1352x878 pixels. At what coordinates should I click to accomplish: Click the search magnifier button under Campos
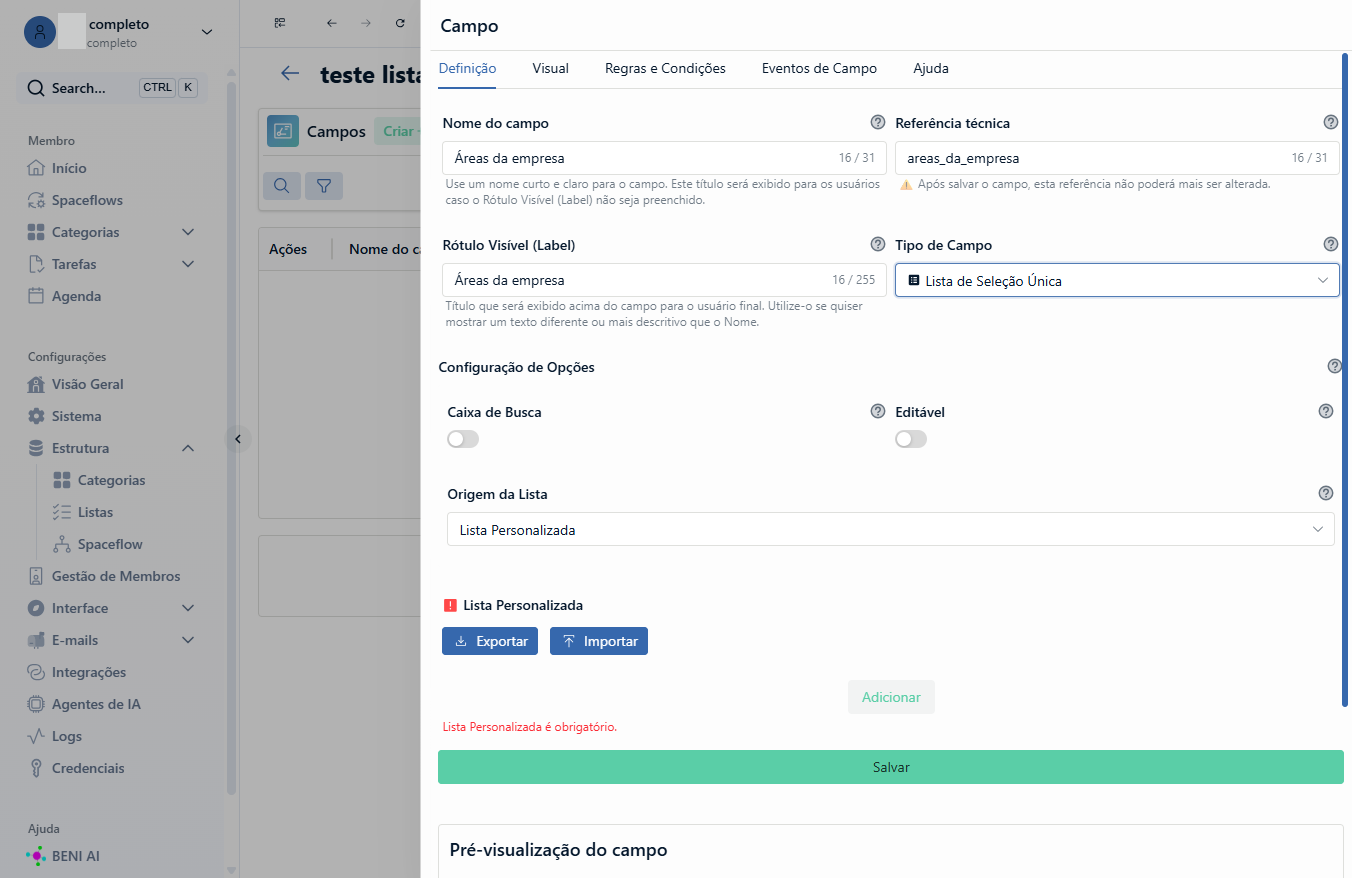pos(282,185)
